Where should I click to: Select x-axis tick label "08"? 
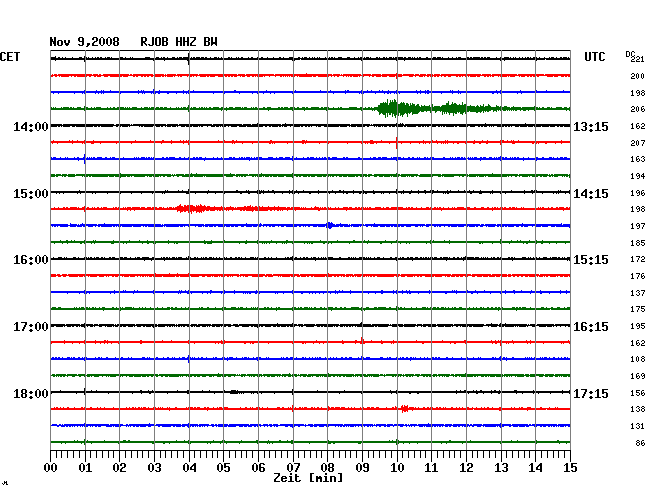(x=327, y=468)
